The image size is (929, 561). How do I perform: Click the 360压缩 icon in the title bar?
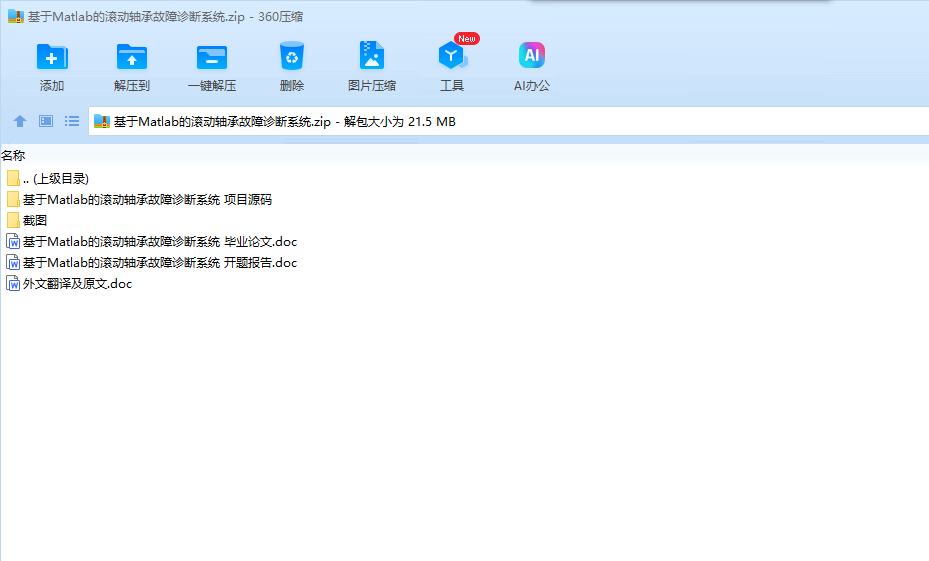[x=15, y=17]
